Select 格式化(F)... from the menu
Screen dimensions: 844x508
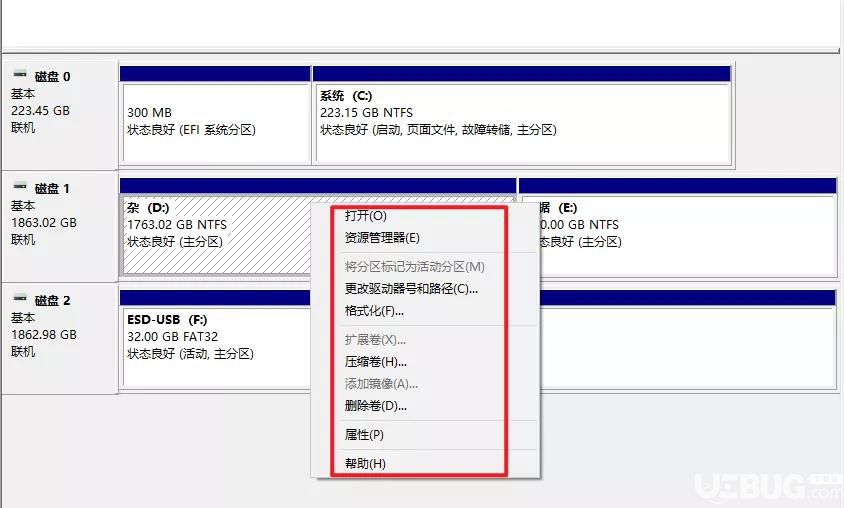coord(374,311)
